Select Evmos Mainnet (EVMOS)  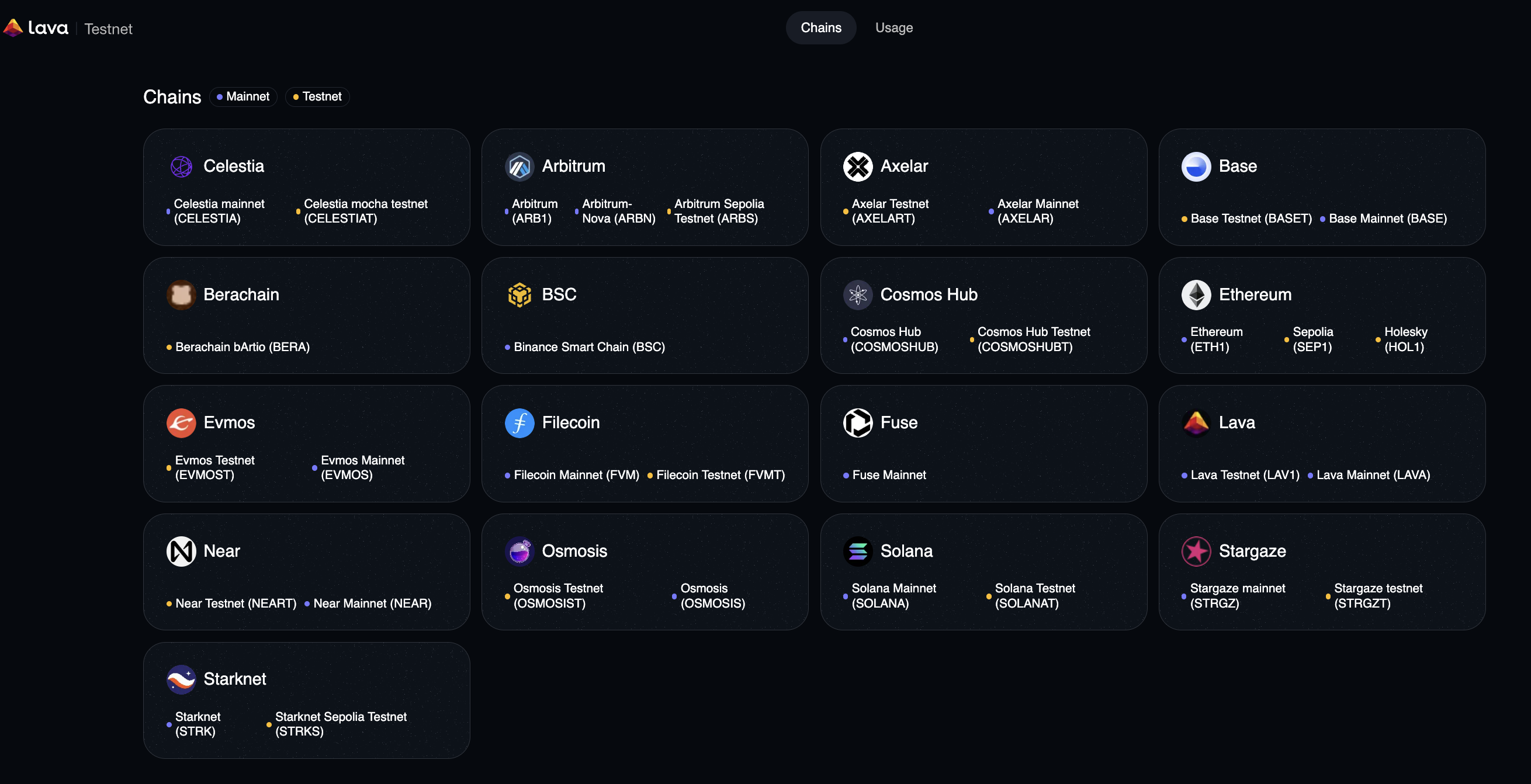tap(358, 468)
